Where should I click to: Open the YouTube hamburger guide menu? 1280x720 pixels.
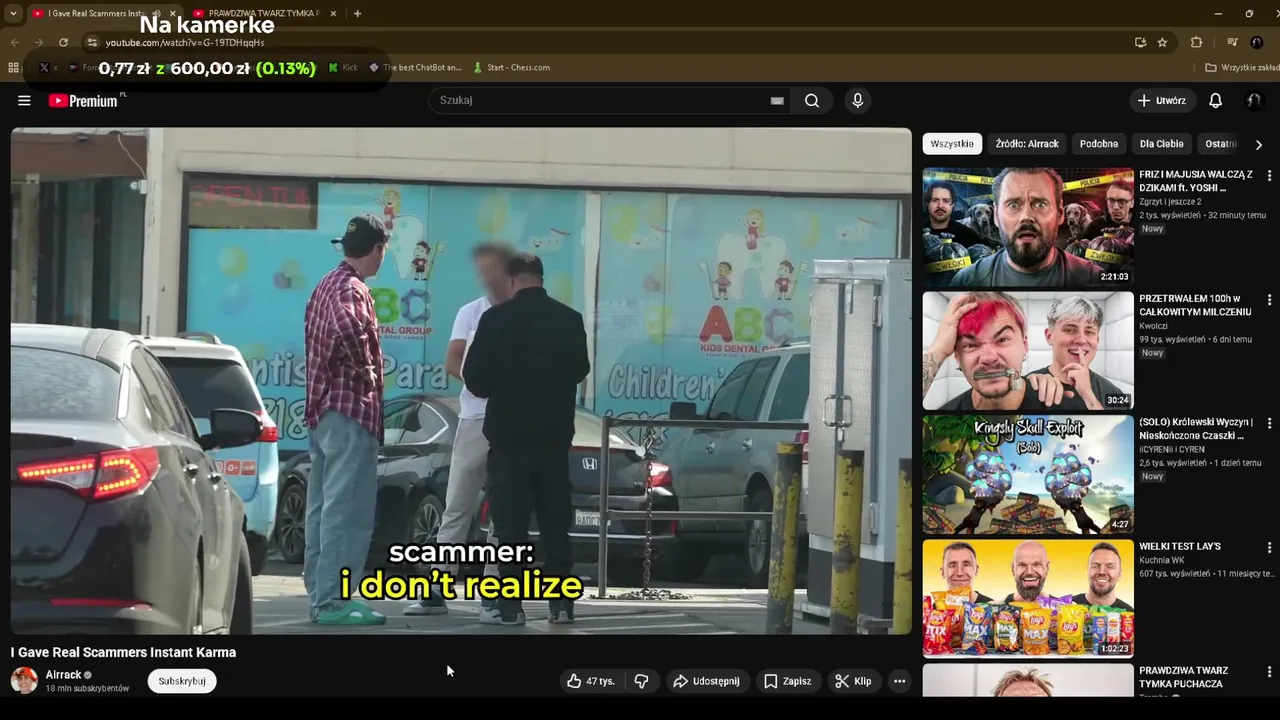click(24, 100)
